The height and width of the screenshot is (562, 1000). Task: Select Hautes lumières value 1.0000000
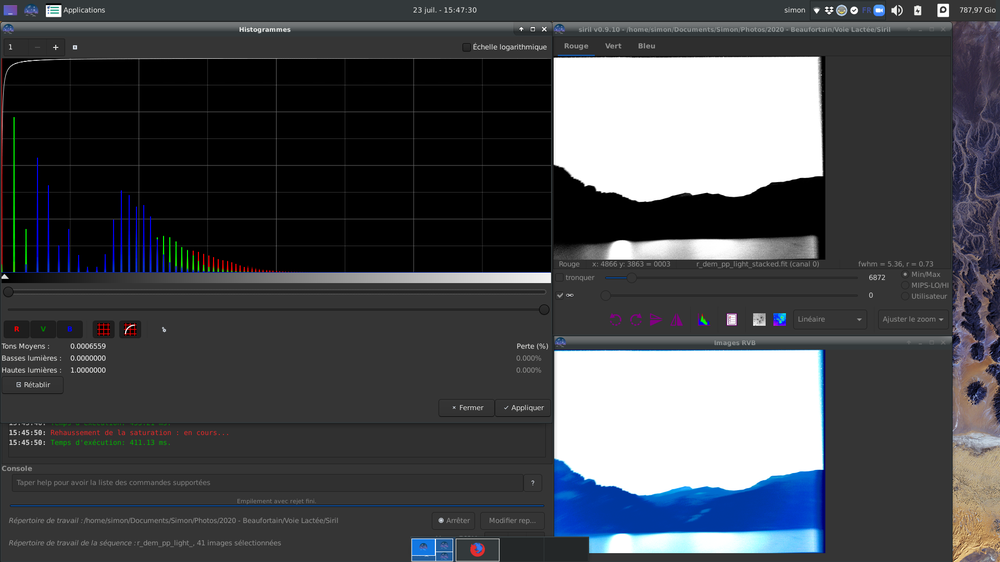pyautogui.click(x=88, y=370)
